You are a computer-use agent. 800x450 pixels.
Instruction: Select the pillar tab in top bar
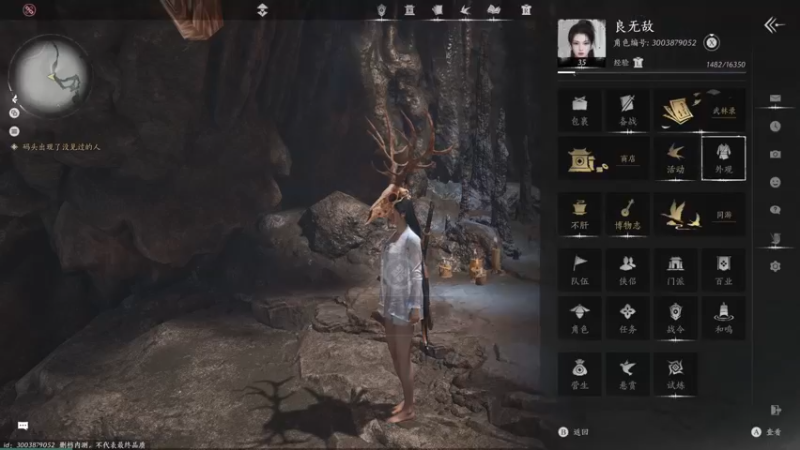[409, 10]
